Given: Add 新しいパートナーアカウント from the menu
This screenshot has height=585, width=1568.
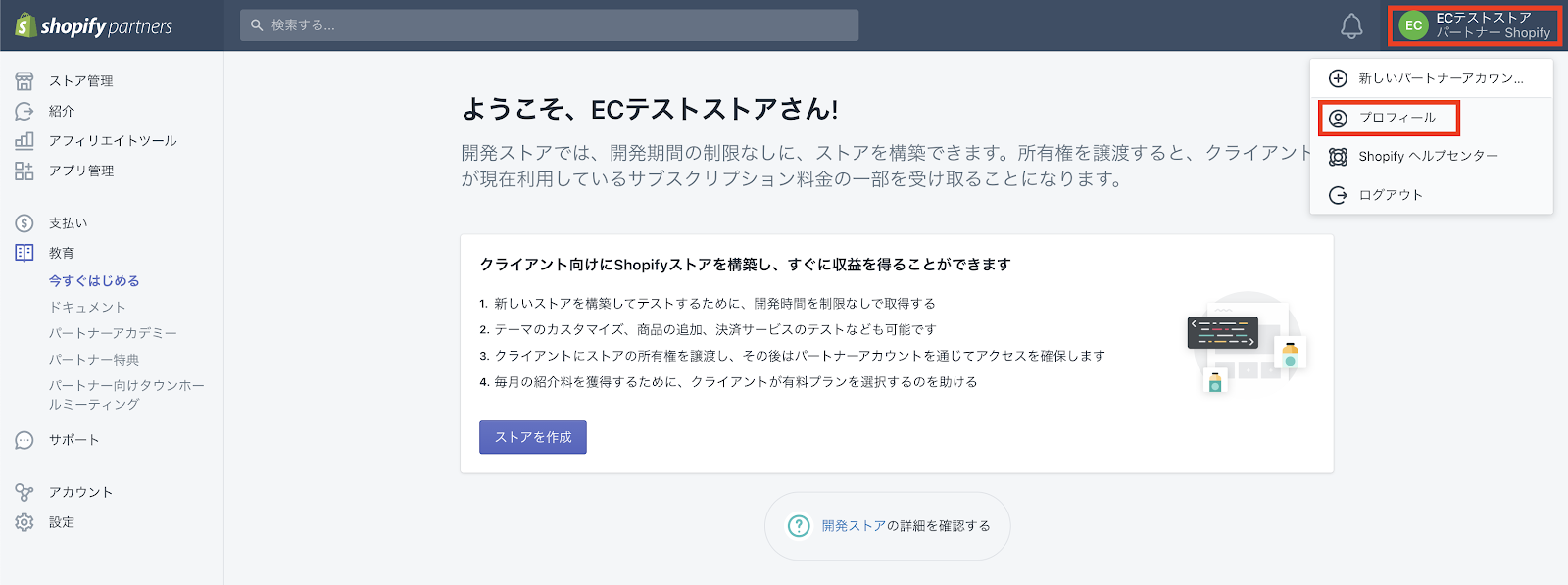Looking at the screenshot, I should click(1440, 78).
